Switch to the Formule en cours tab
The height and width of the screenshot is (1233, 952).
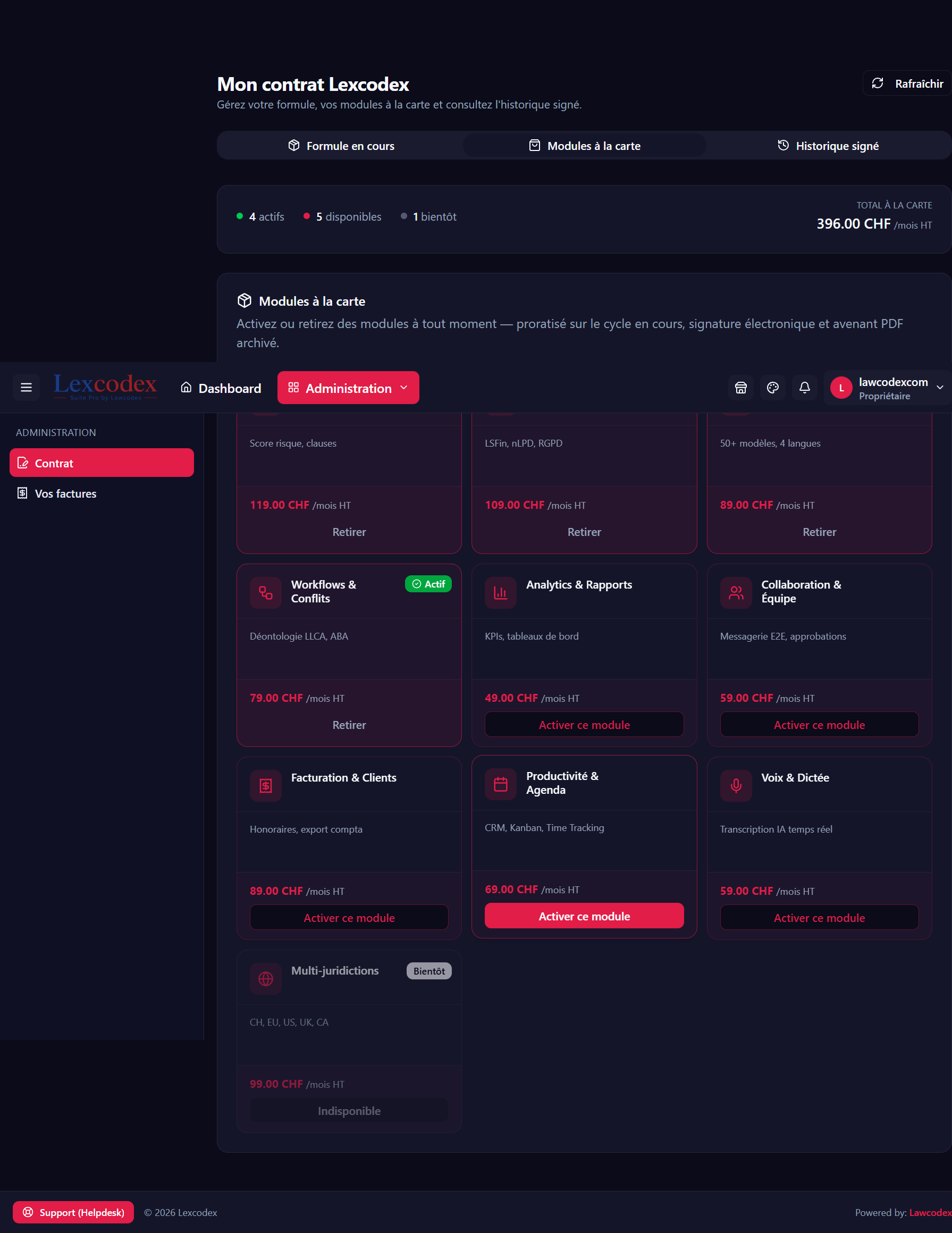(x=341, y=146)
